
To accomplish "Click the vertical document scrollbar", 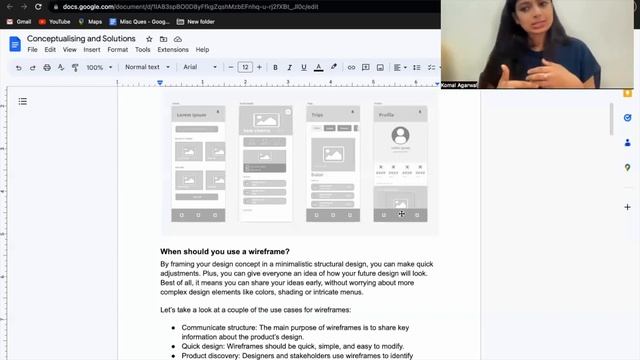I will 611,119.
